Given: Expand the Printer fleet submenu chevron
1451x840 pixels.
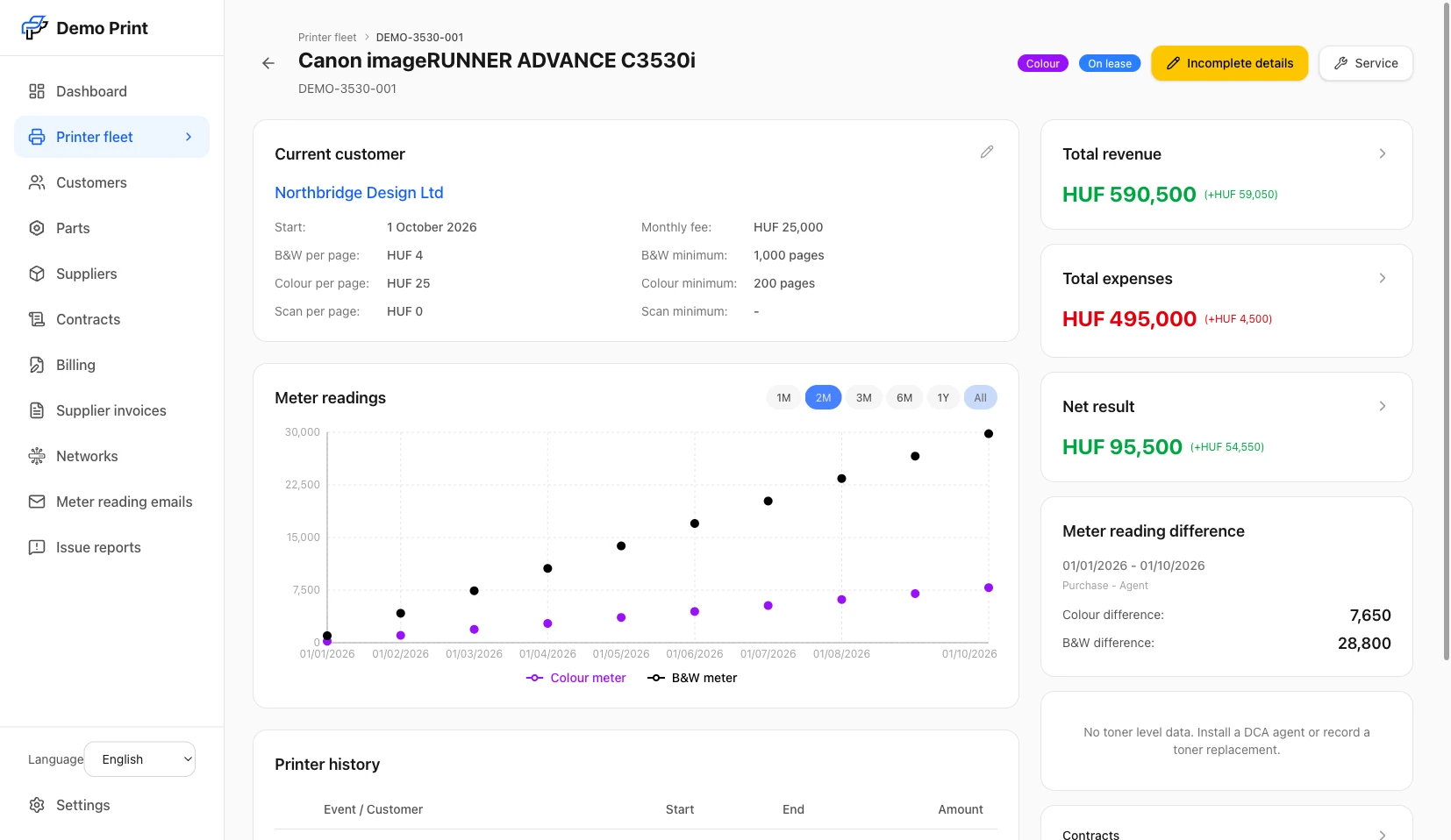Looking at the screenshot, I should [x=189, y=137].
